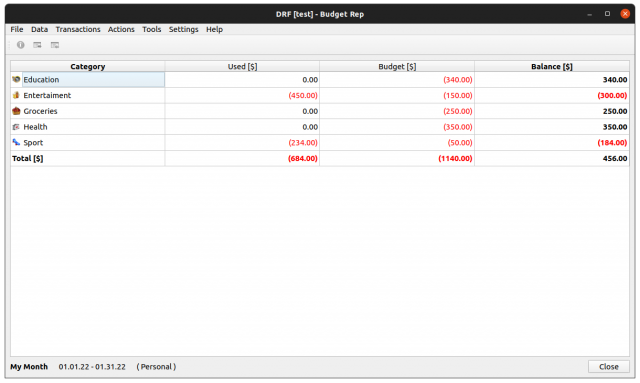Click the Groceries basket icon

[16, 111]
